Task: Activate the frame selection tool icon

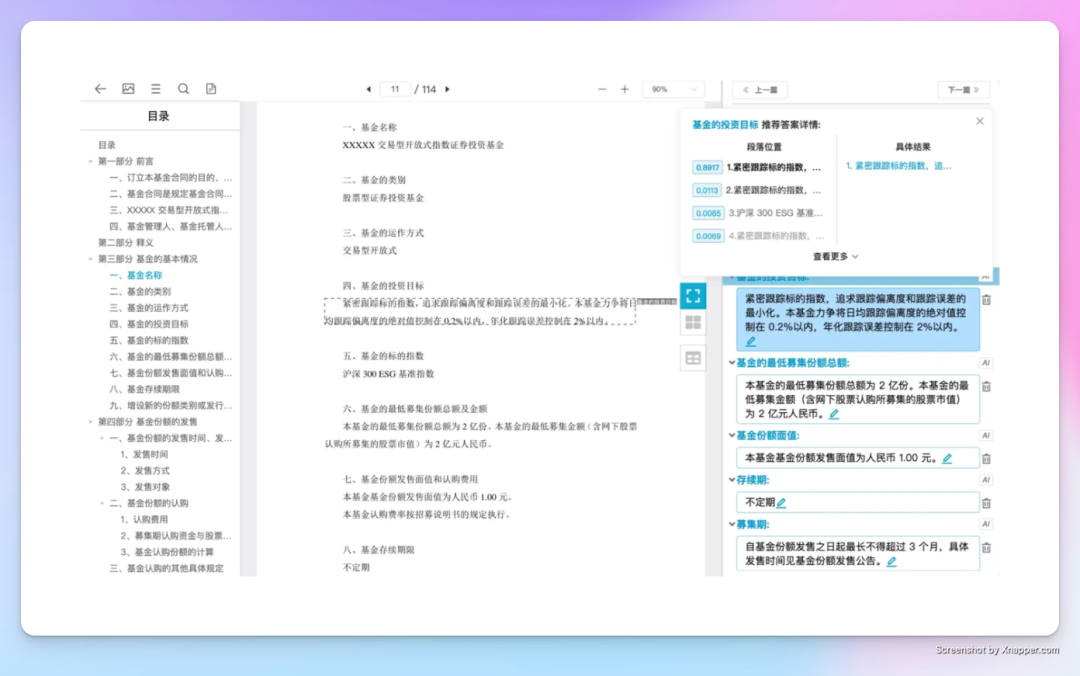Action: point(693,296)
